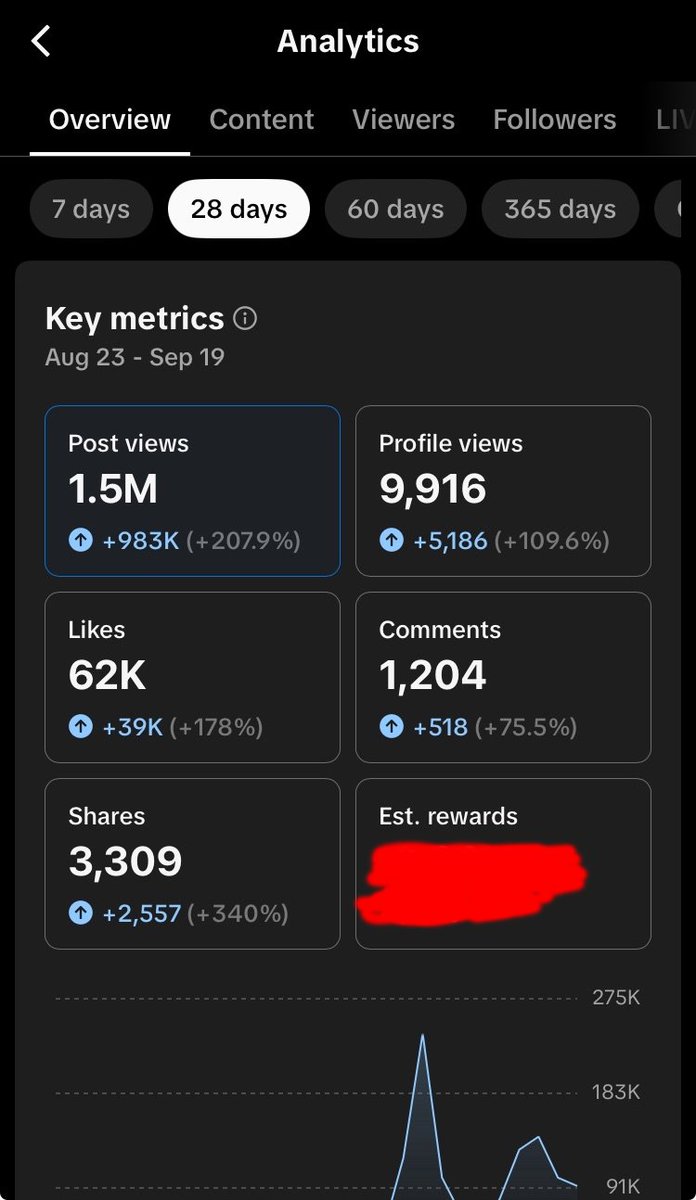Open the Followers tab
696x1200 pixels.
pos(554,120)
